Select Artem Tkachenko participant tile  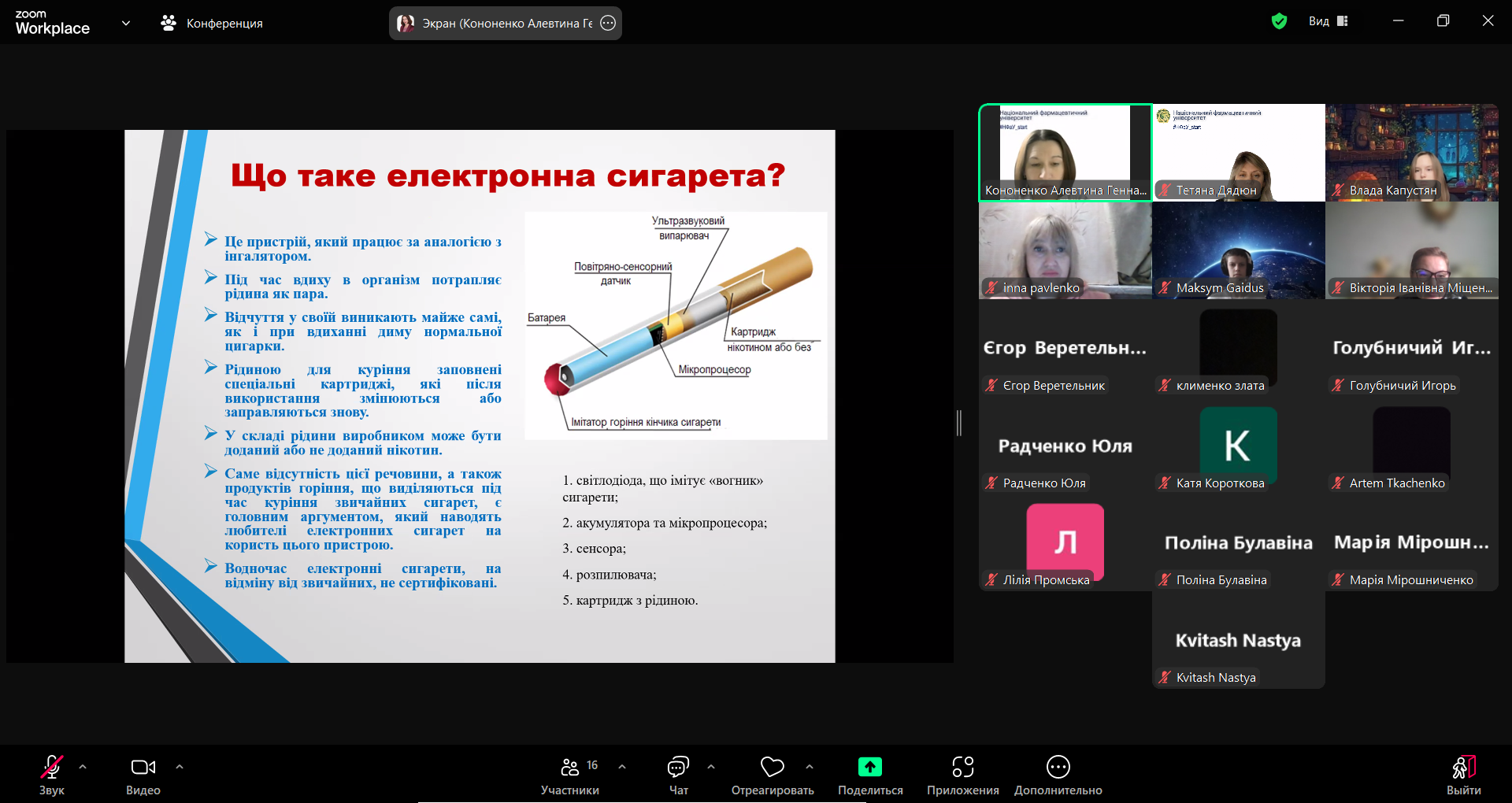[x=1412, y=446]
